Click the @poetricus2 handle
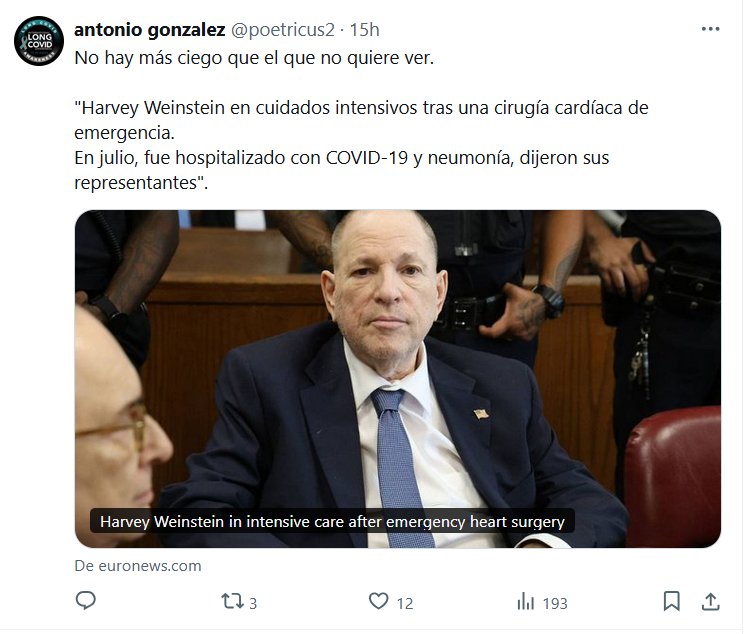The width and height of the screenshot is (746, 634). pyautogui.click(x=283, y=30)
